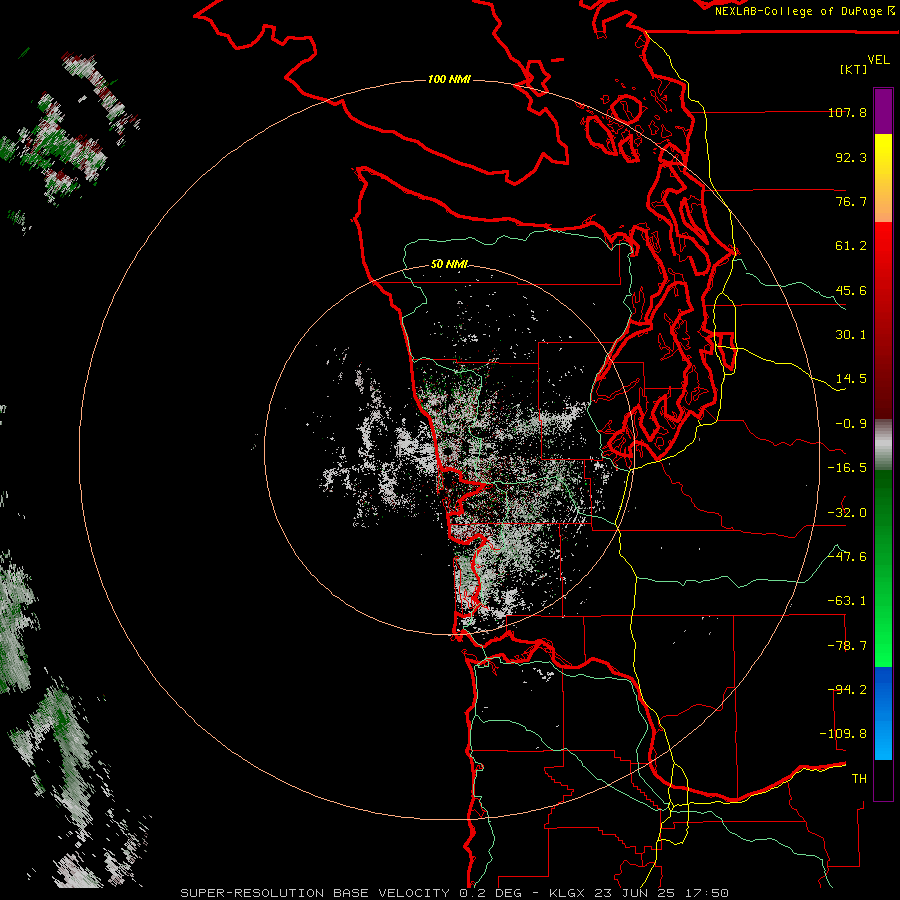Click the 14.5 velocity scale value
Viewport: 900px width, 900px height.
coord(851,379)
